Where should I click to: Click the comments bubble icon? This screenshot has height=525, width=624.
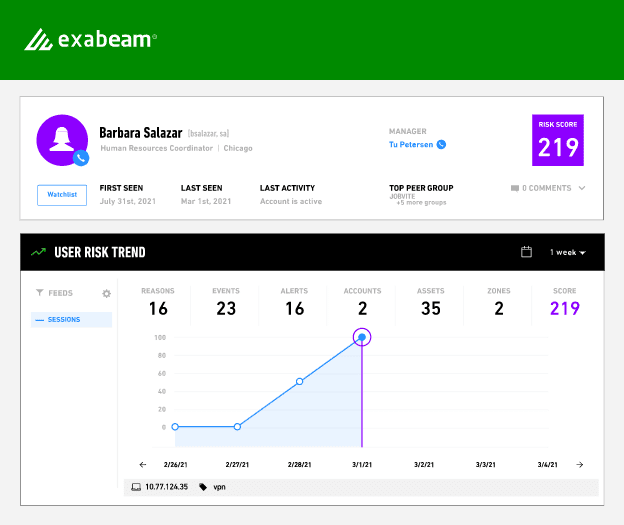515,188
